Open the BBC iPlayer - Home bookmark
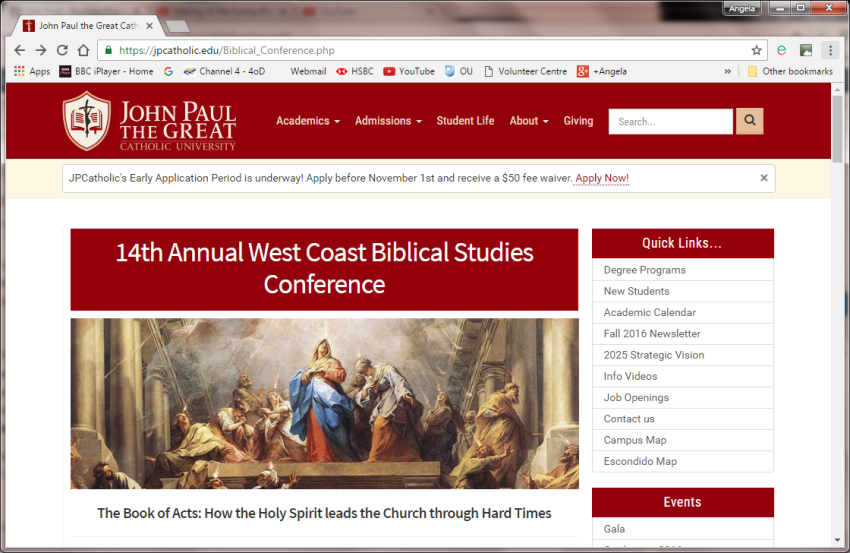 pos(106,71)
